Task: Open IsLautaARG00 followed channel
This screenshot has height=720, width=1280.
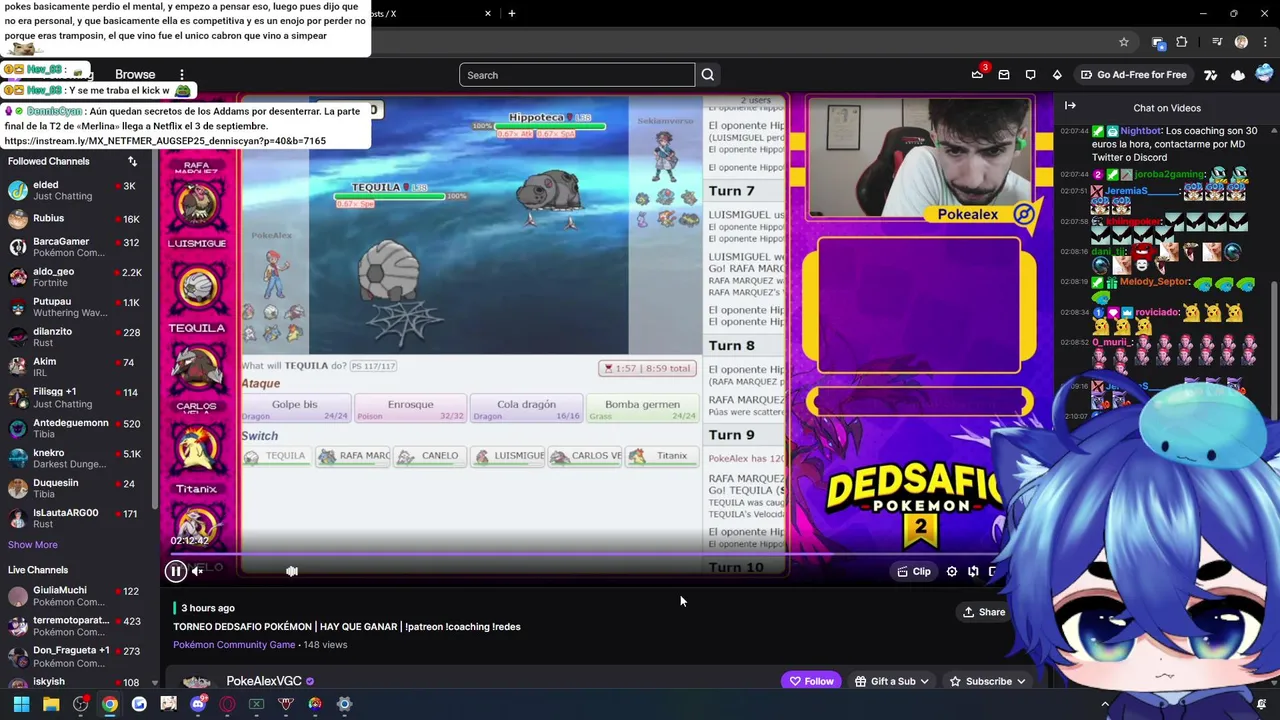Action: [77, 518]
